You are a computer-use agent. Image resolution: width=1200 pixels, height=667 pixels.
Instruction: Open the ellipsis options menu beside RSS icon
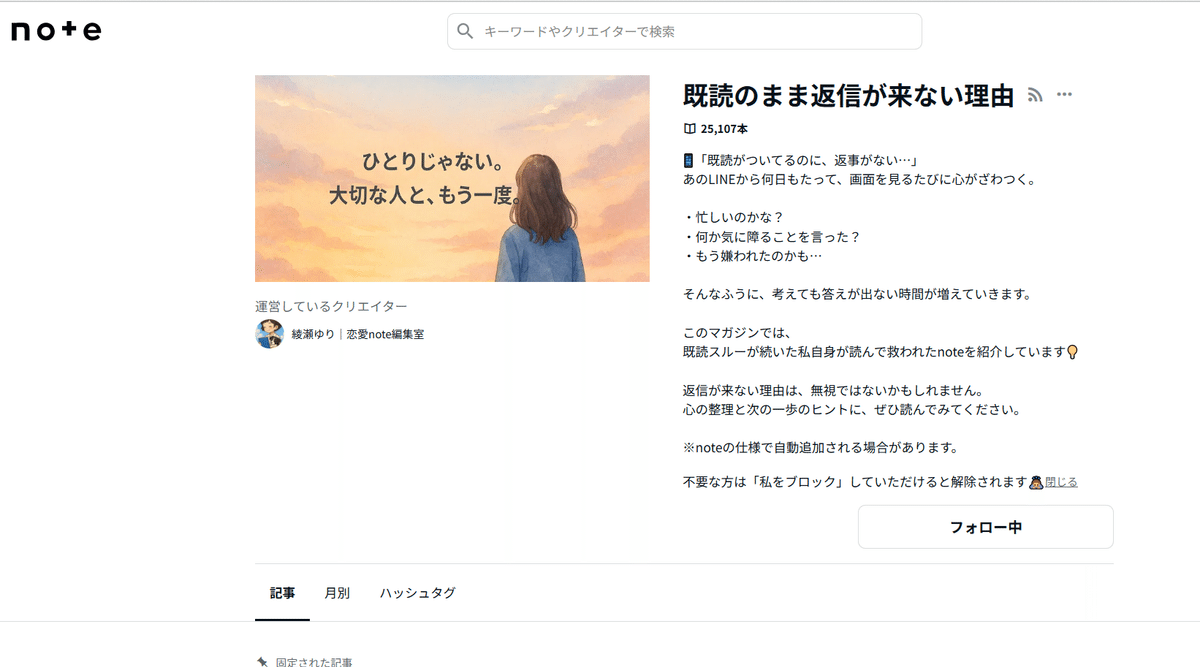pos(1064,94)
